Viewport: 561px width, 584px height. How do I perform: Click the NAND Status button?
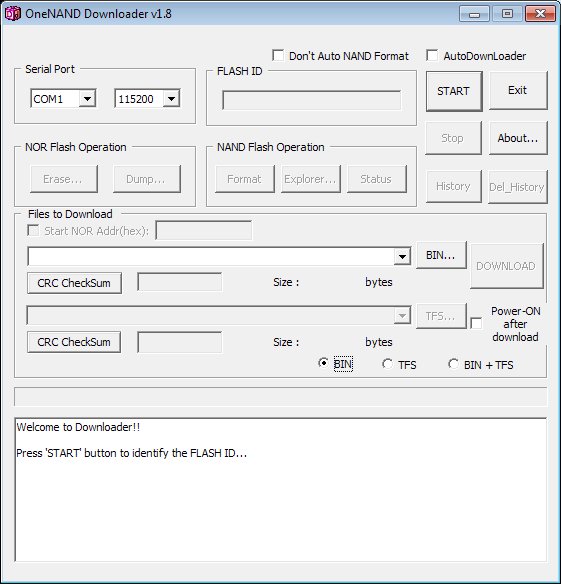[x=377, y=179]
